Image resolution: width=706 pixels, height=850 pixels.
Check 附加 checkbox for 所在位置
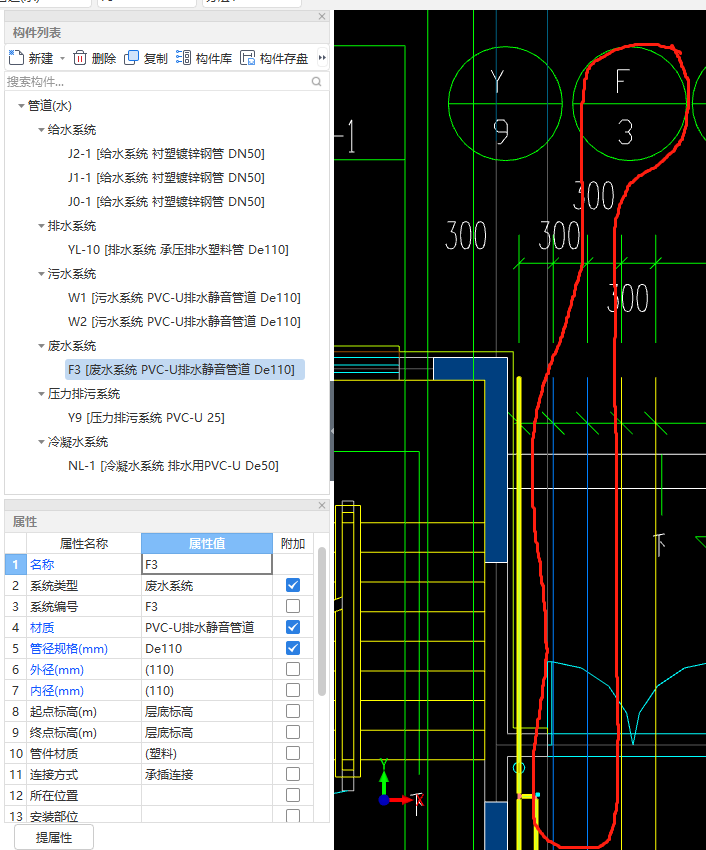coord(293,795)
